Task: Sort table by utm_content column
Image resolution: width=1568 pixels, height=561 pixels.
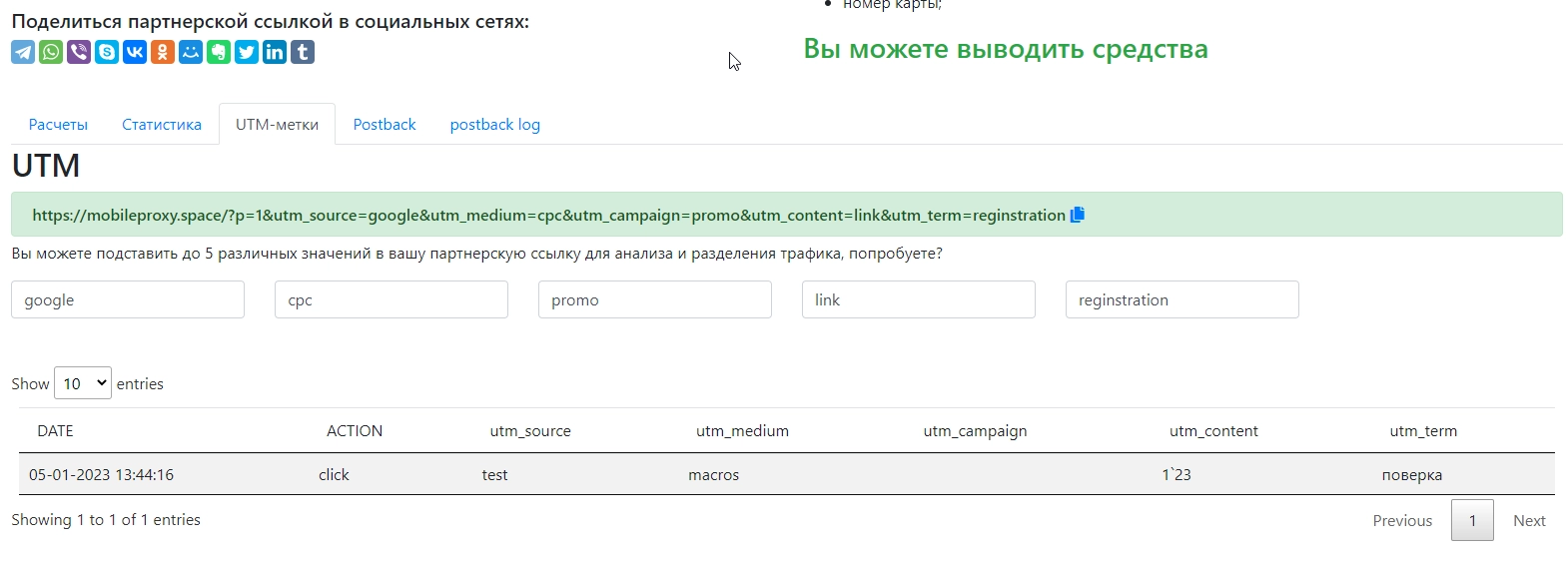Action: pos(1213,431)
